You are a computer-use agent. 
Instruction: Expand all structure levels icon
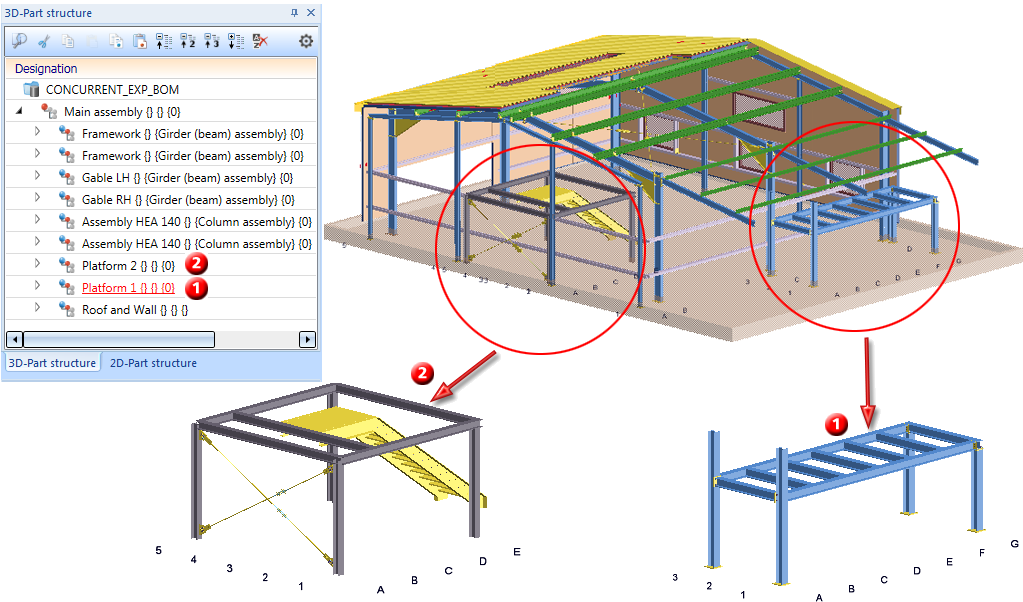point(236,41)
